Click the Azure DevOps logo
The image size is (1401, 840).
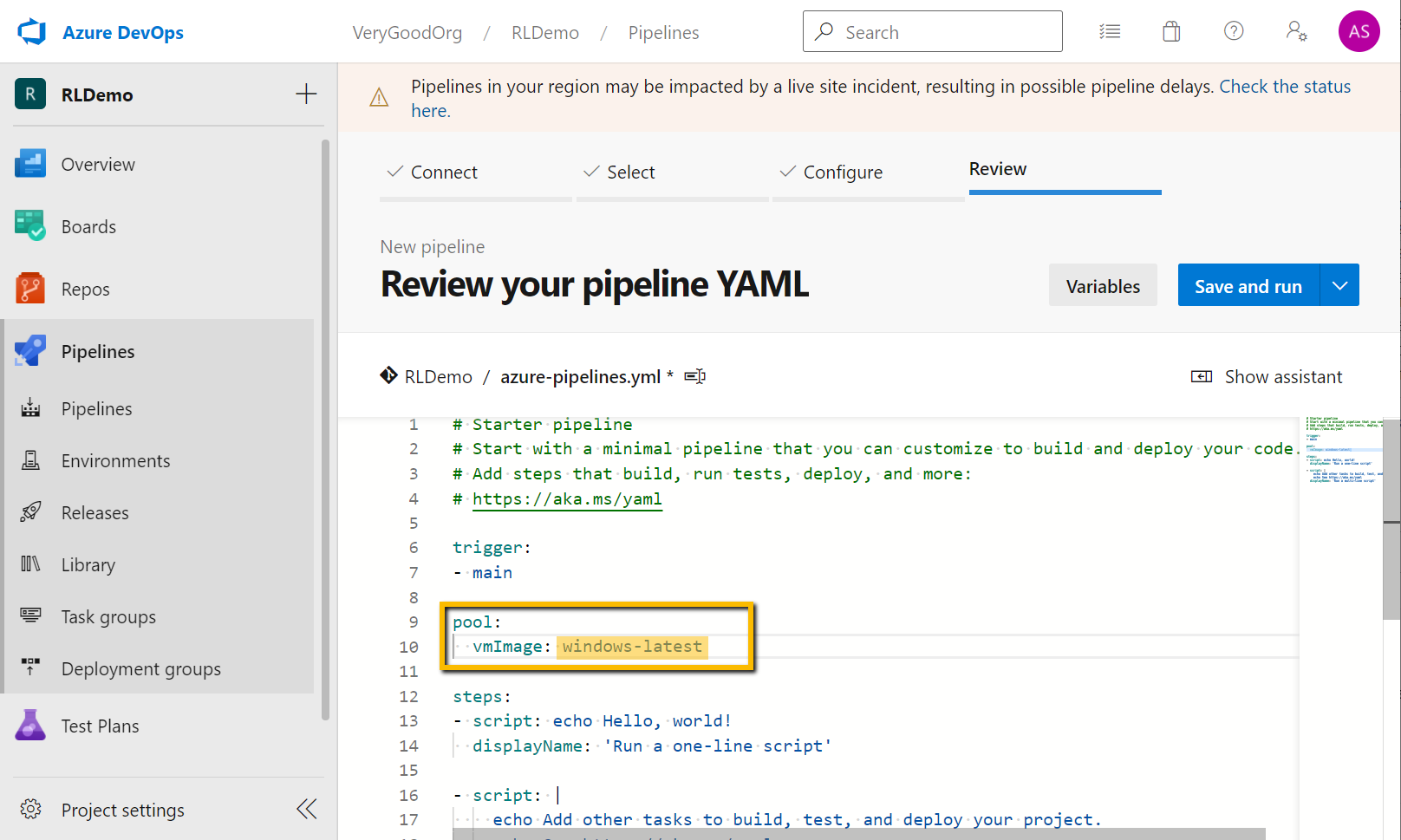click(32, 32)
